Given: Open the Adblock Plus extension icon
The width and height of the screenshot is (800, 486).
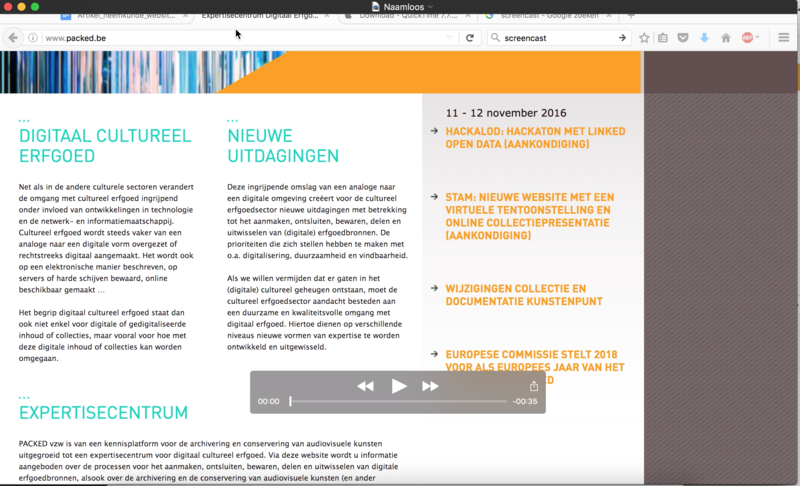Looking at the screenshot, I should coord(748,38).
